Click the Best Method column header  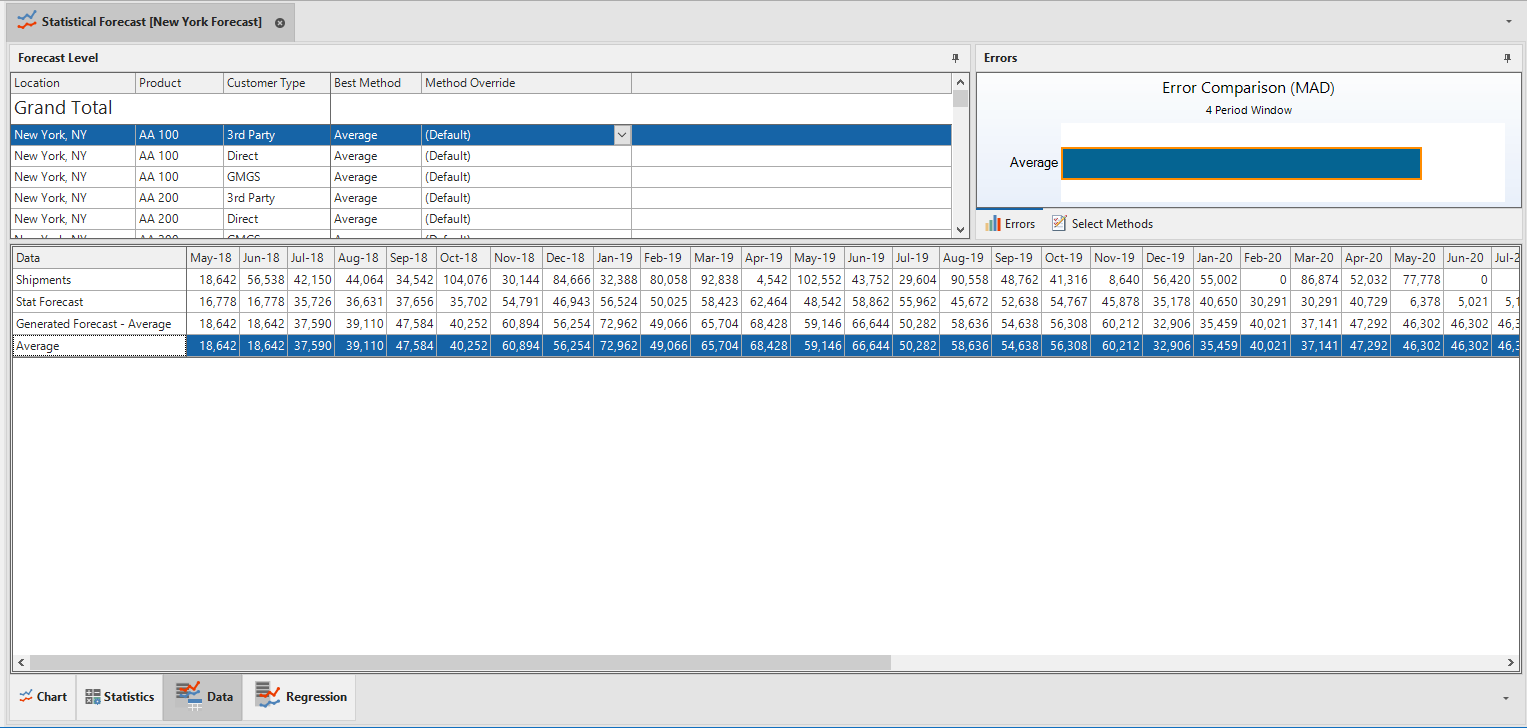(x=376, y=83)
